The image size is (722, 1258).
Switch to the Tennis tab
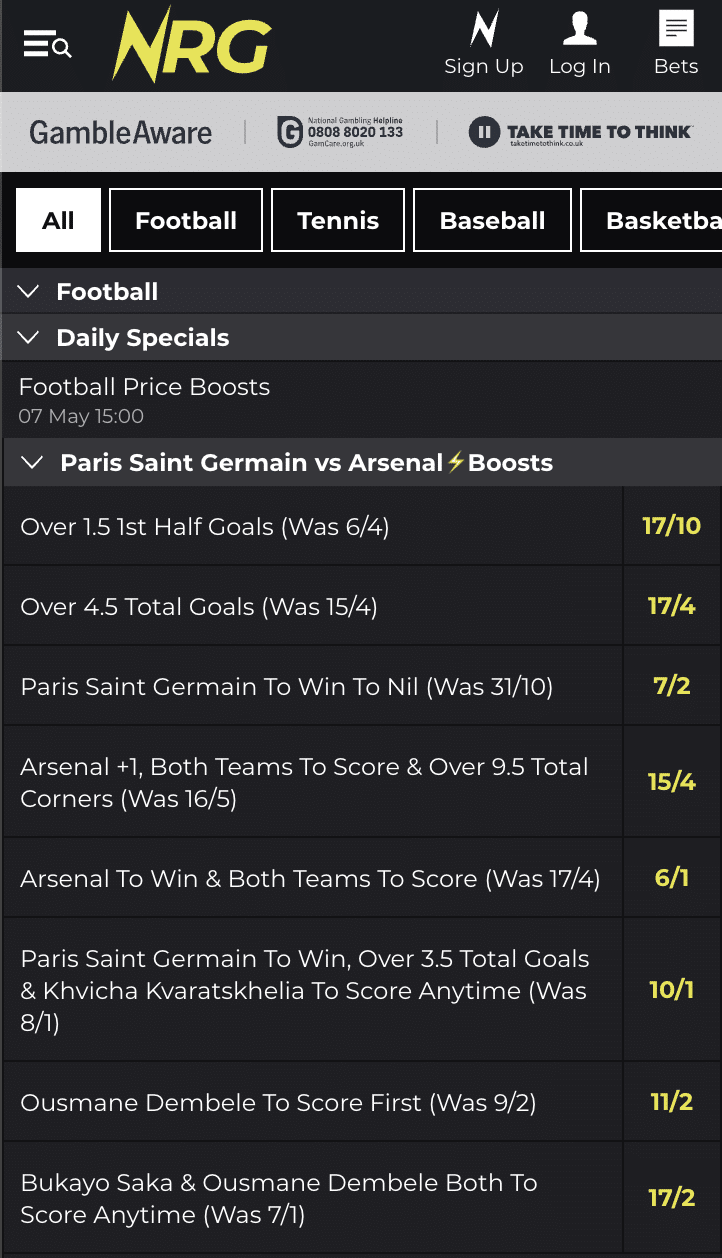[338, 220]
